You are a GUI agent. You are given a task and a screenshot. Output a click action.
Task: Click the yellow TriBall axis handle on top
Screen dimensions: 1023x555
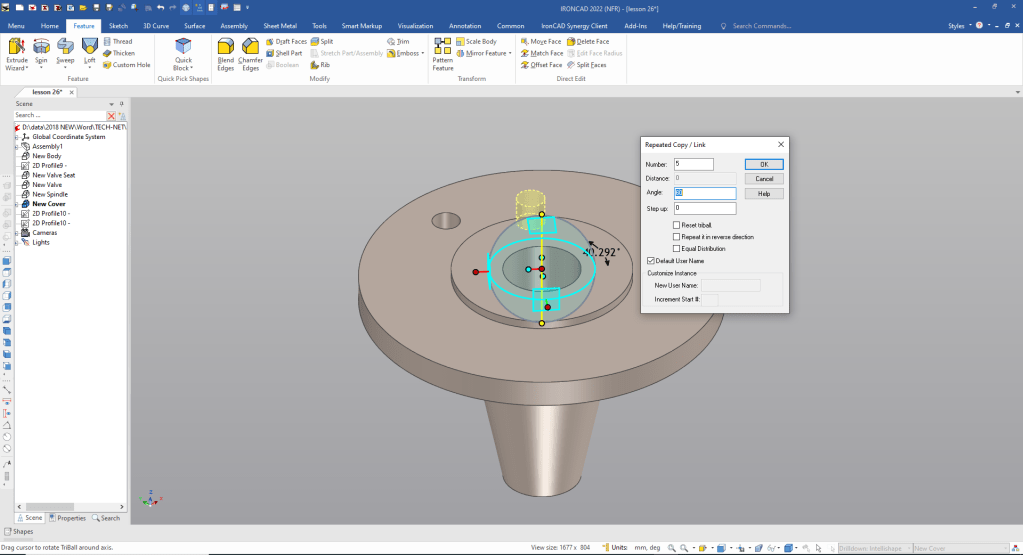[542, 214]
